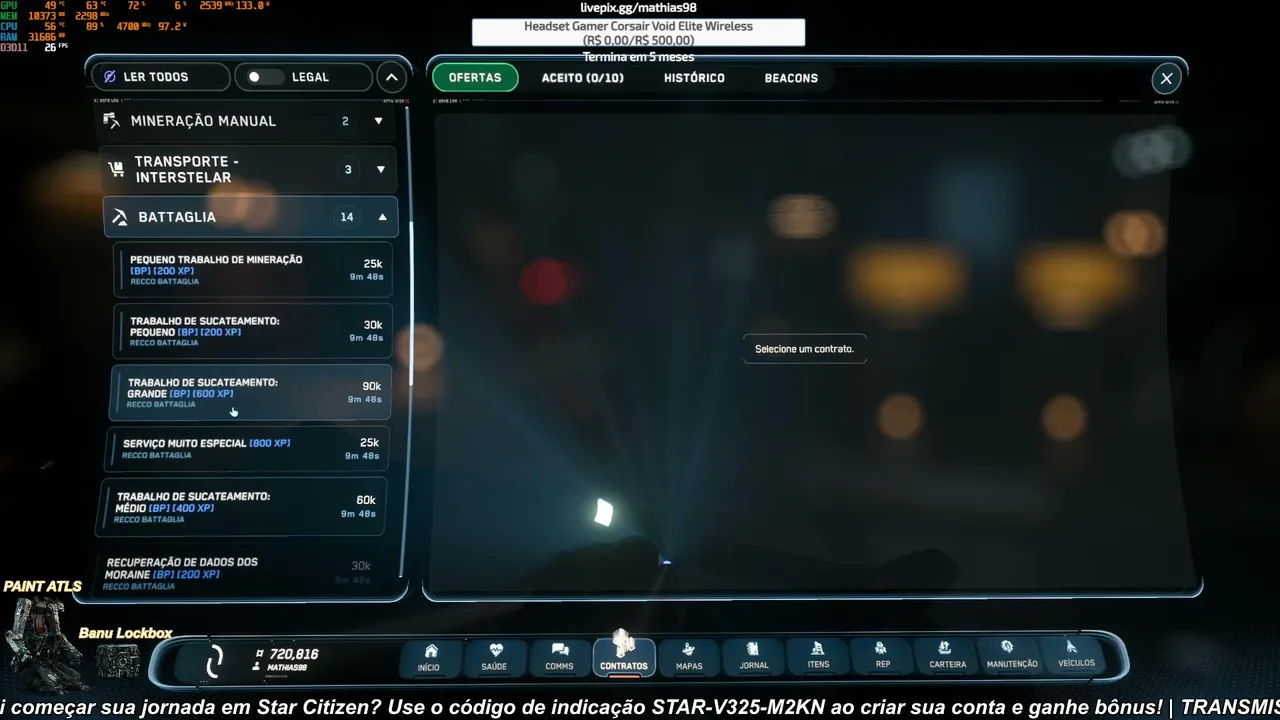This screenshot has height=720, width=1280.
Task: Click the Transporte - Interstelar cart icon
Action: click(116, 169)
